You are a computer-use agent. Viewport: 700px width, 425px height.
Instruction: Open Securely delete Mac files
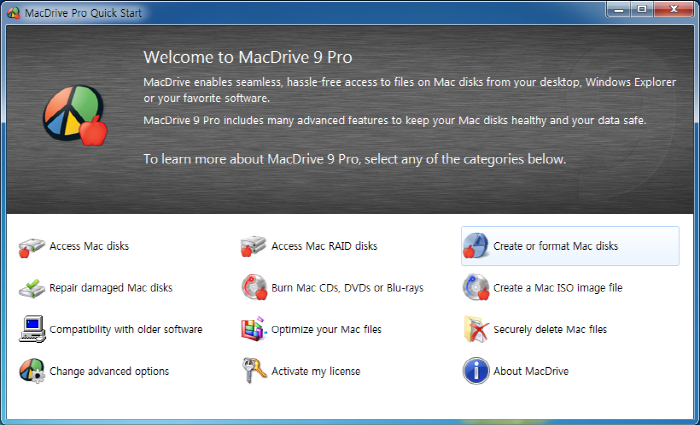point(550,329)
